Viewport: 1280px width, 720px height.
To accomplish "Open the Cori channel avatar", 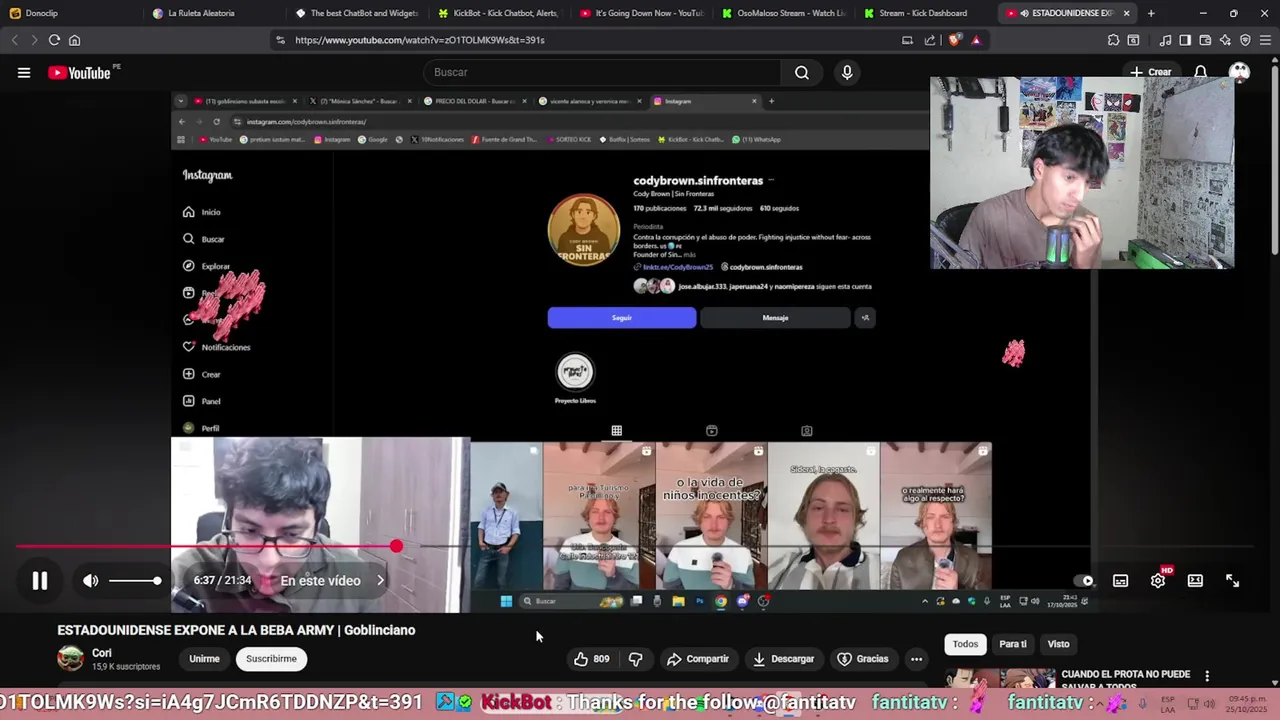I will 70,658.
